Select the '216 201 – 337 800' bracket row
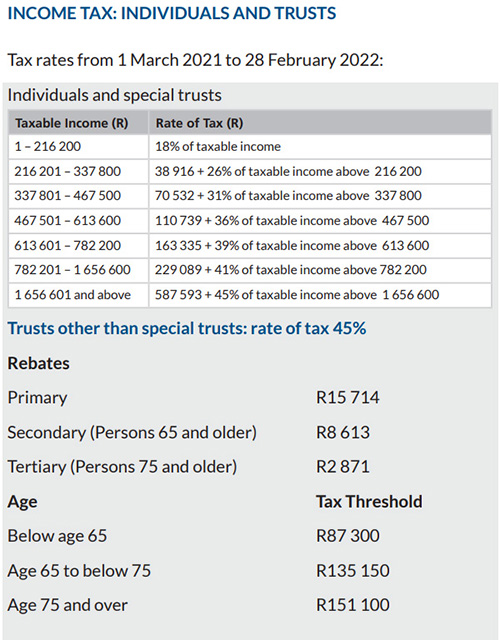Screen dimensions: 500x640 click(x=250, y=171)
